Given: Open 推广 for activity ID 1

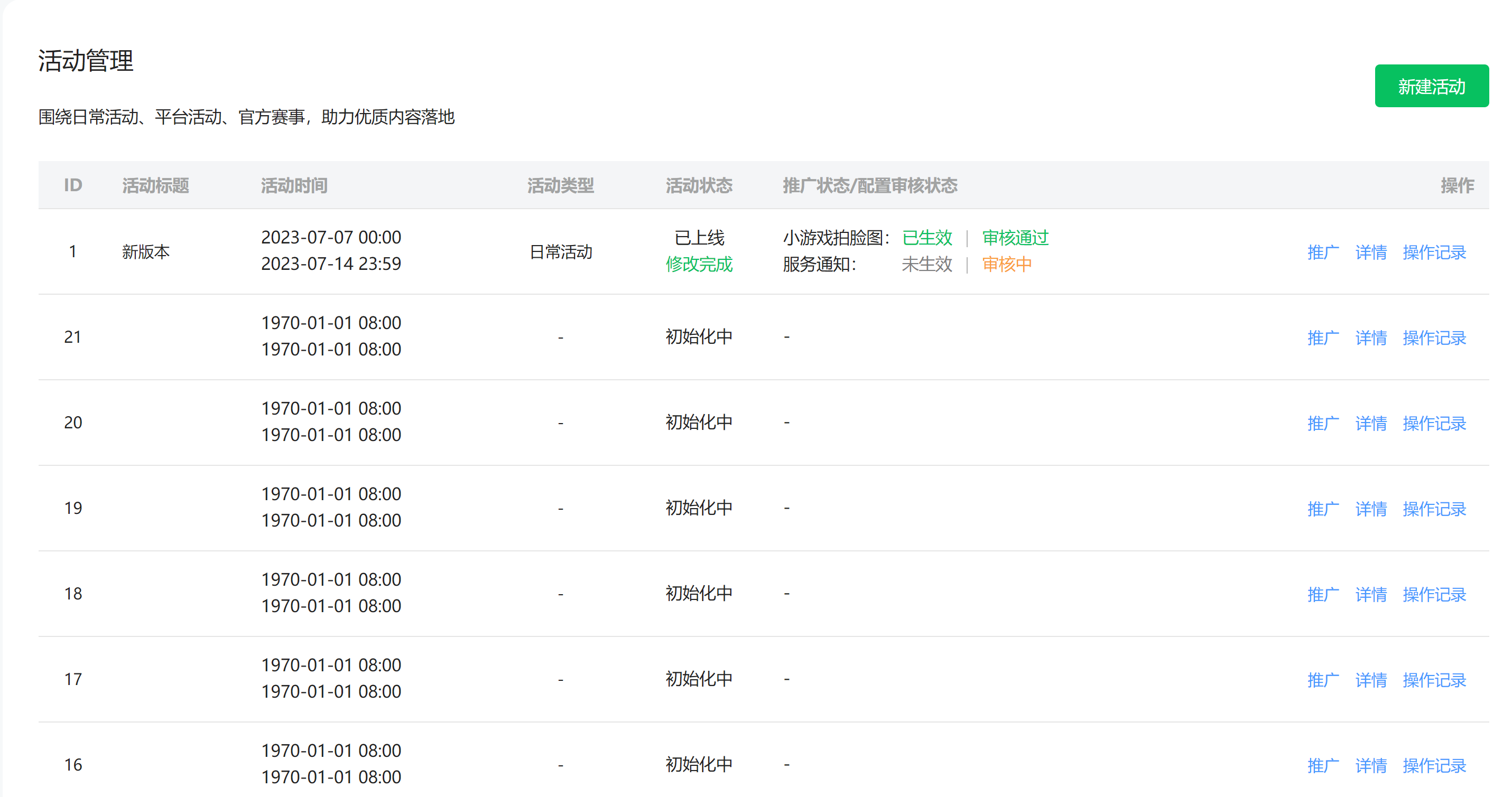Looking at the screenshot, I should 1323,252.
